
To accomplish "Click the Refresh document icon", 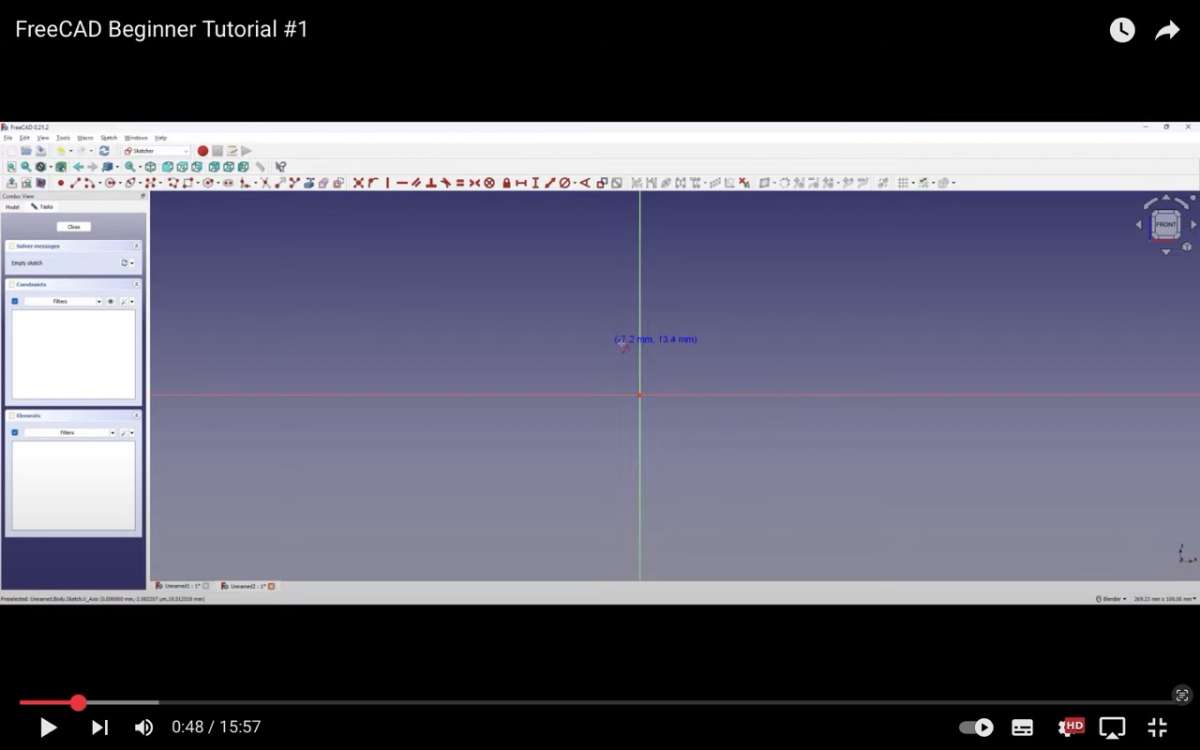I will (x=104, y=151).
